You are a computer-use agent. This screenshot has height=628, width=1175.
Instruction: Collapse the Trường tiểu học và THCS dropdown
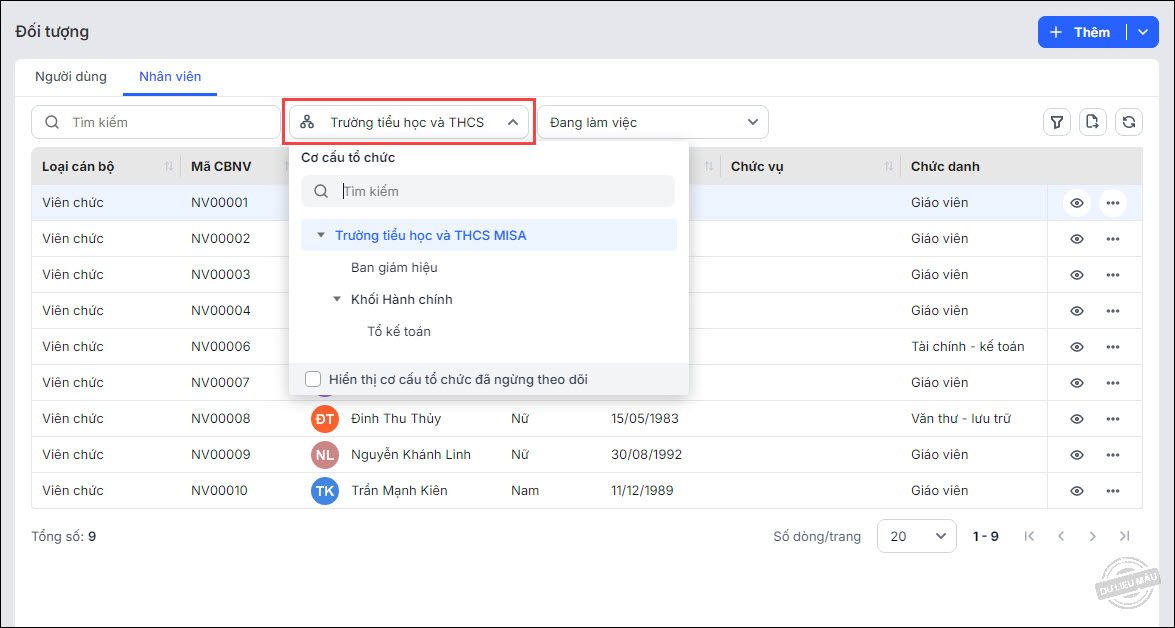click(512, 123)
